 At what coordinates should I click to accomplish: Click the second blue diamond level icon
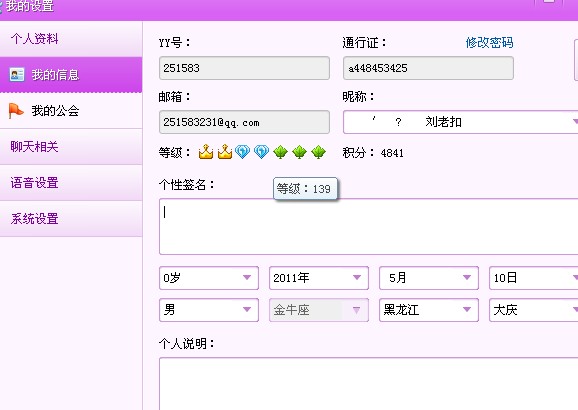pyautogui.click(x=261, y=152)
